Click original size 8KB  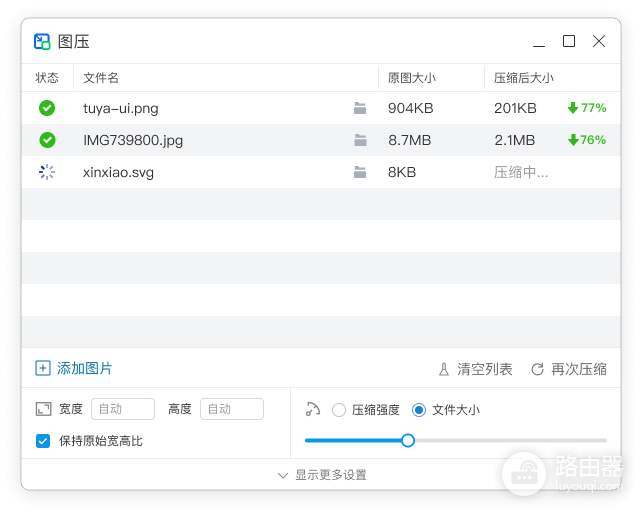click(x=402, y=172)
